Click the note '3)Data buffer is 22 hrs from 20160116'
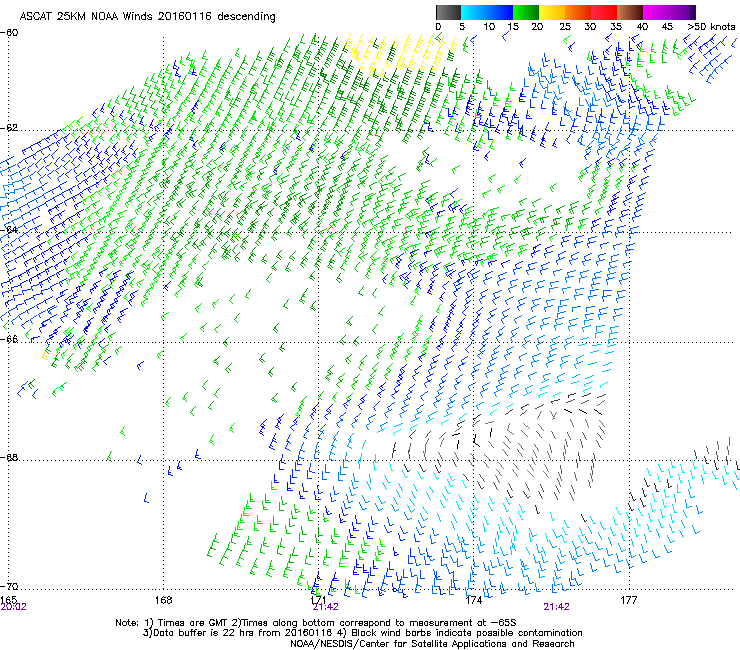Image resolution: width=740 pixels, height=650 pixels. tap(239, 633)
